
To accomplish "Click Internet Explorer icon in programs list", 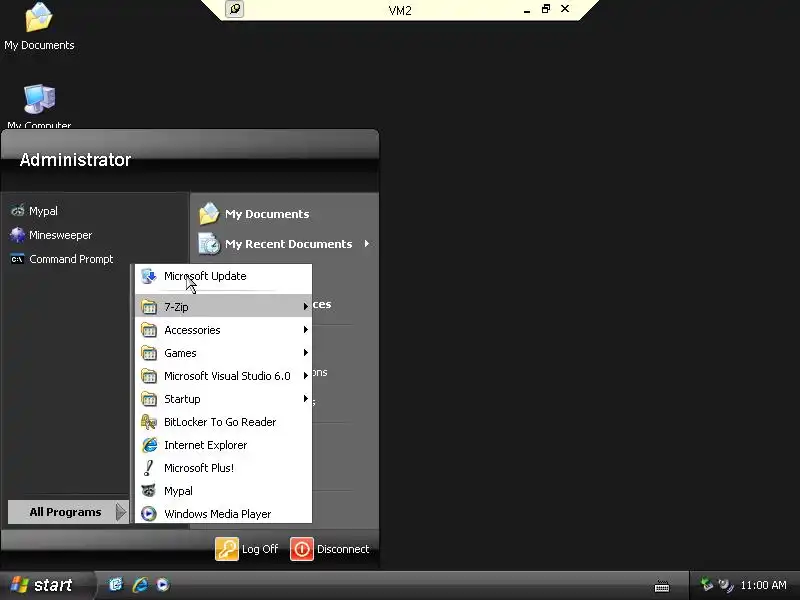I will point(148,445).
